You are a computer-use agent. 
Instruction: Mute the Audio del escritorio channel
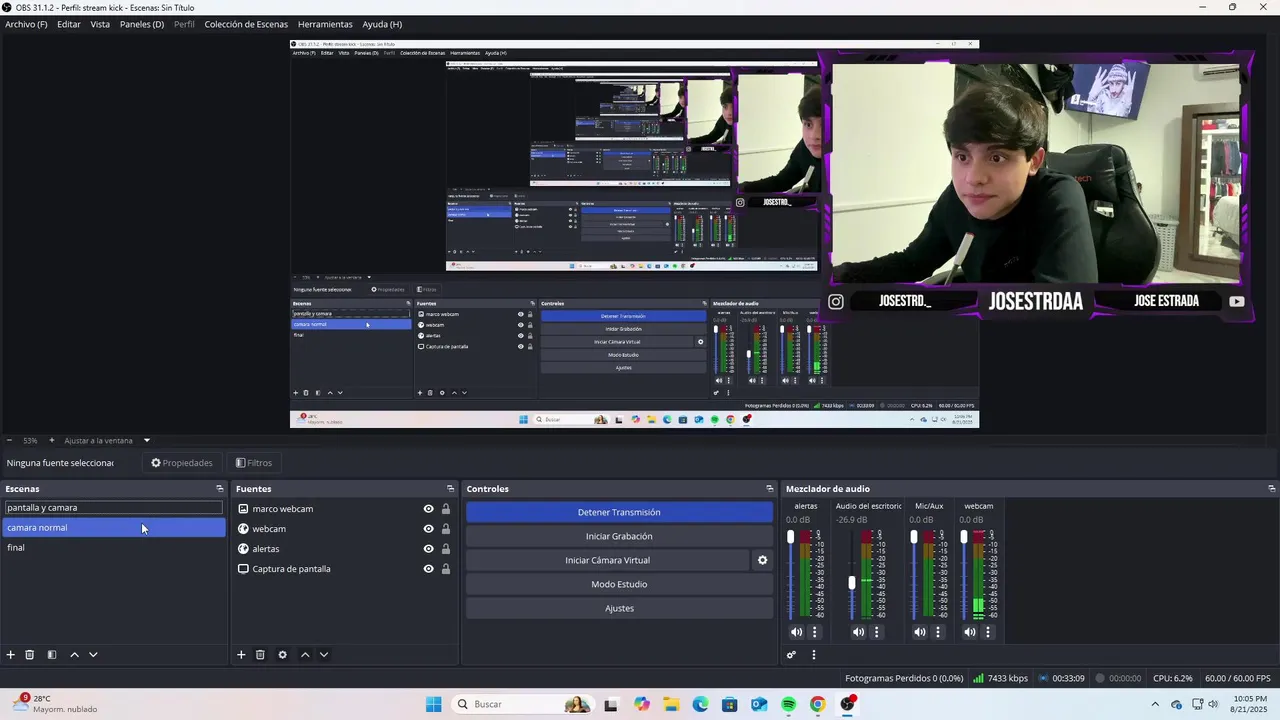coord(858,632)
